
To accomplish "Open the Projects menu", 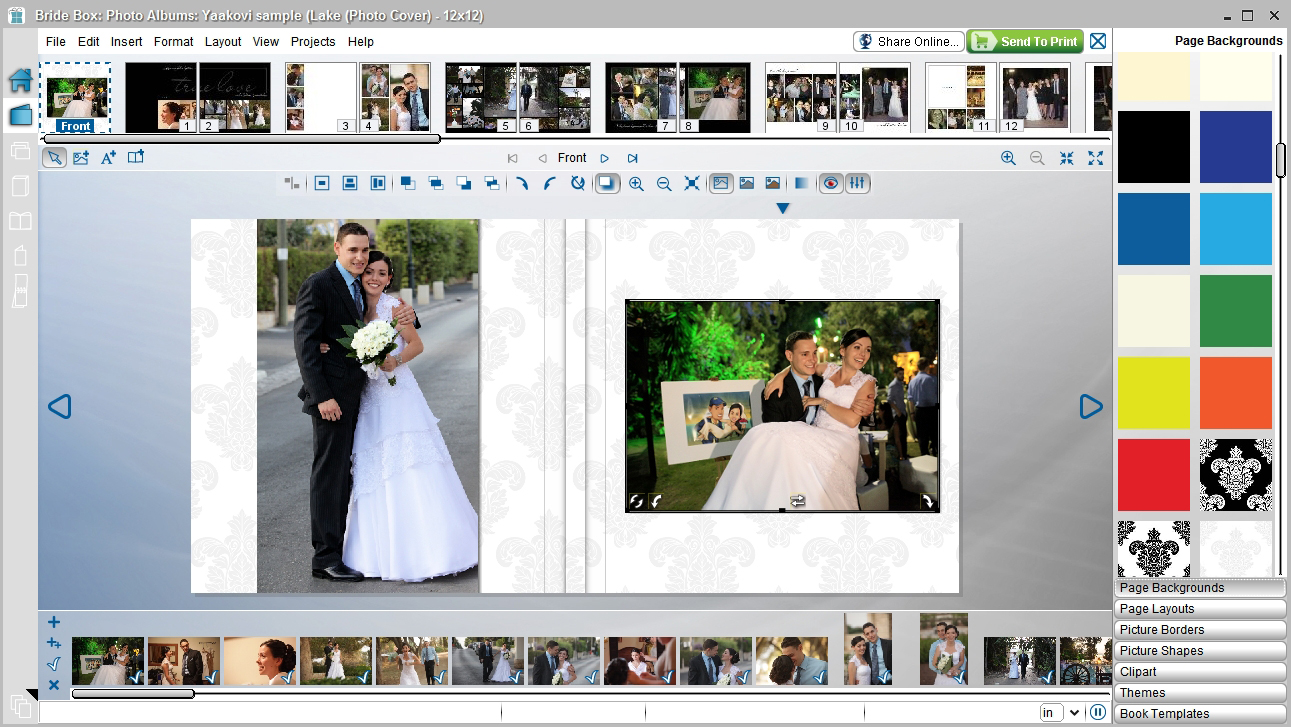I will point(313,42).
